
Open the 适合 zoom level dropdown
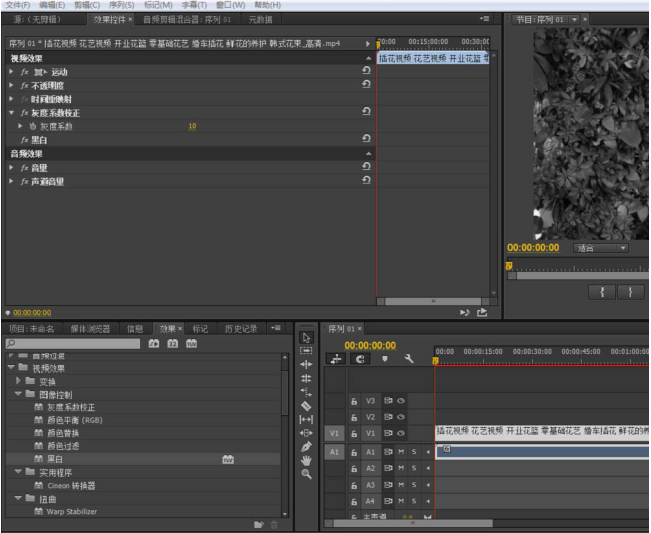(600, 248)
